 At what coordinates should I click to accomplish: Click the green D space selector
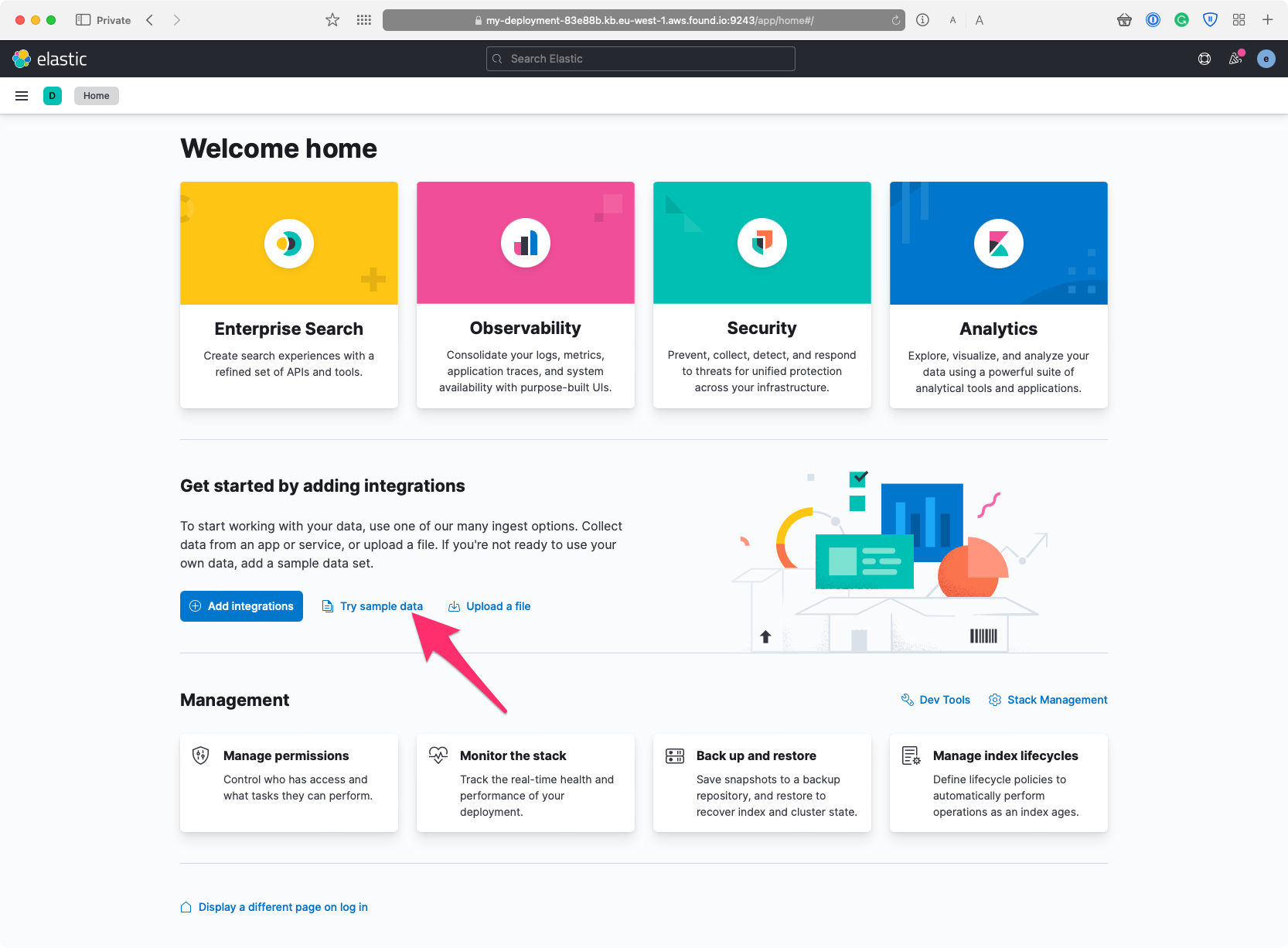click(x=53, y=96)
